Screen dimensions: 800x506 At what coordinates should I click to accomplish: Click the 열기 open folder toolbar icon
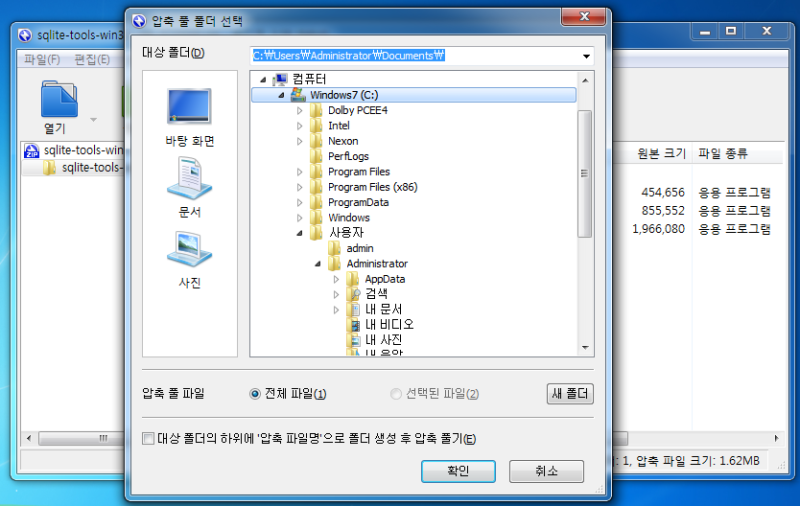[x=59, y=99]
